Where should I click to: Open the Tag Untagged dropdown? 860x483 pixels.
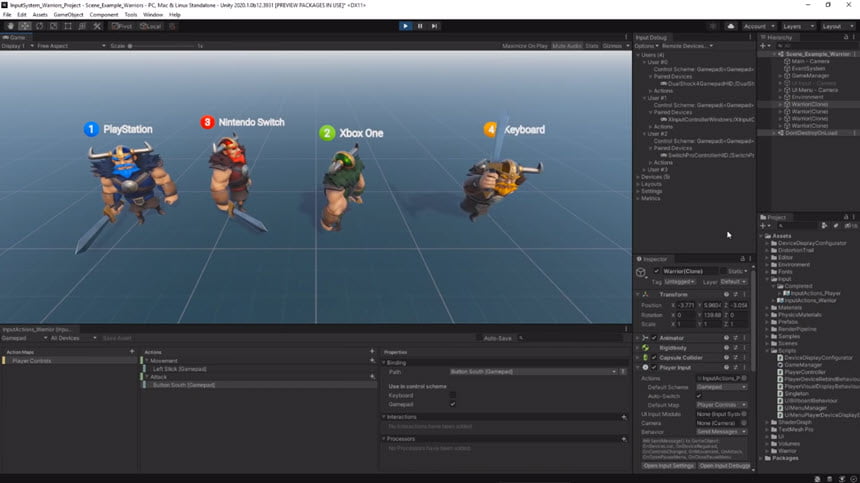click(680, 282)
